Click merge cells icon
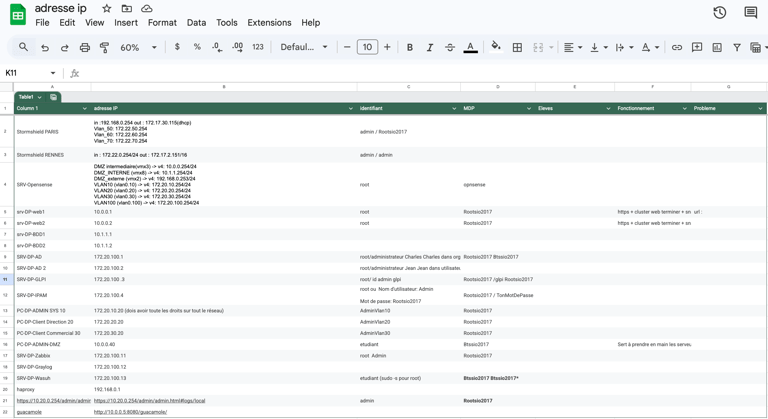Viewport: 768px width, 419px height. (538, 48)
